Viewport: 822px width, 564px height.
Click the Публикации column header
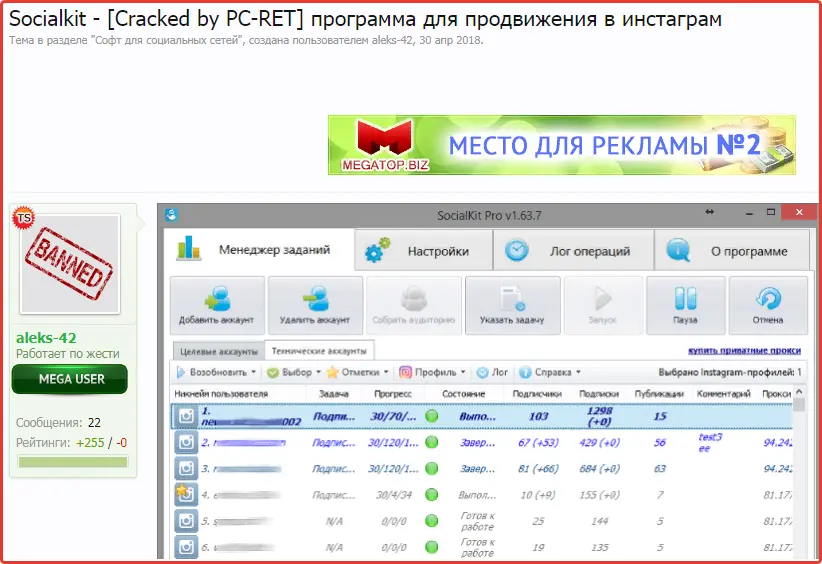pos(659,394)
